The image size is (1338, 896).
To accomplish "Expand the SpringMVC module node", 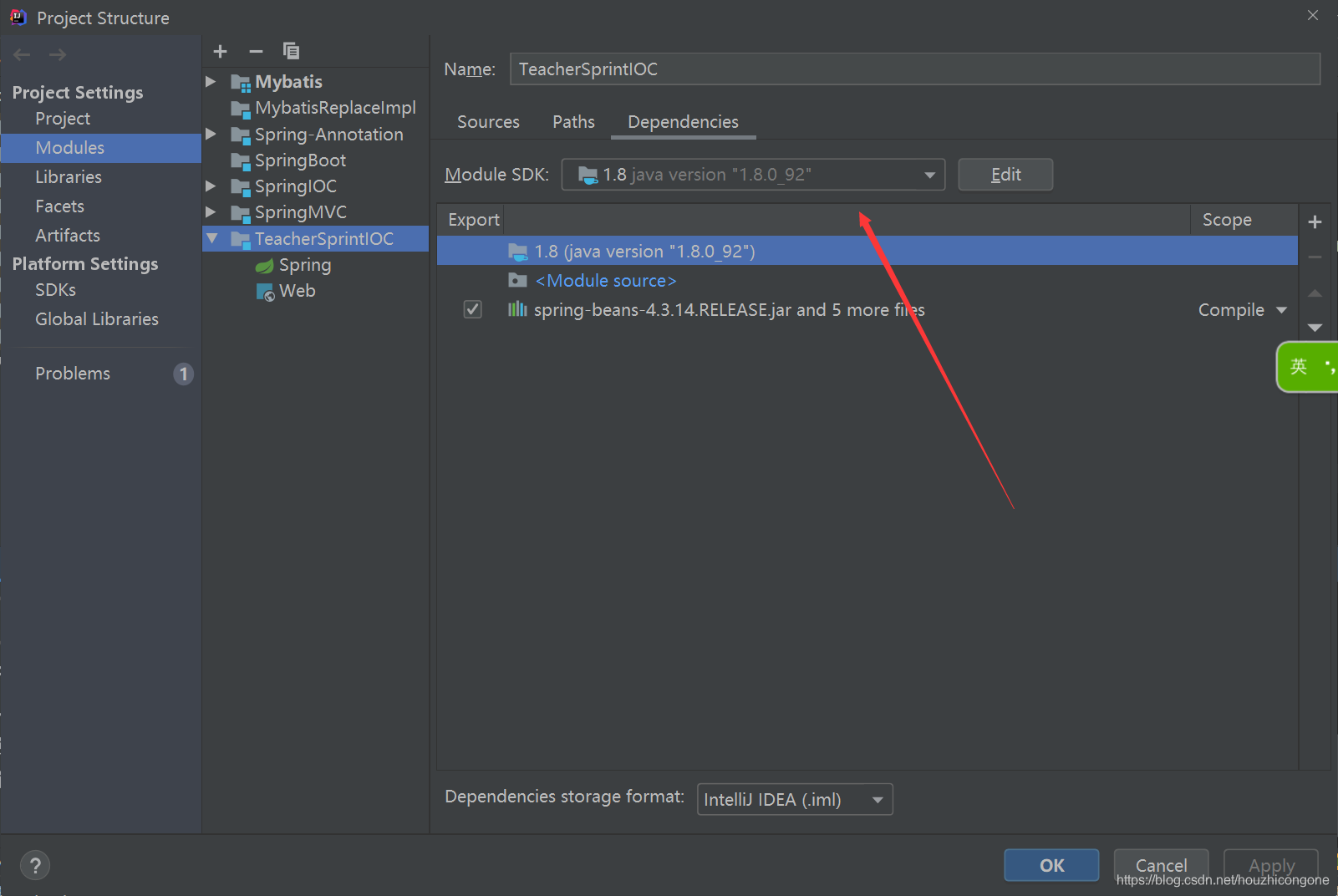I will (211, 212).
